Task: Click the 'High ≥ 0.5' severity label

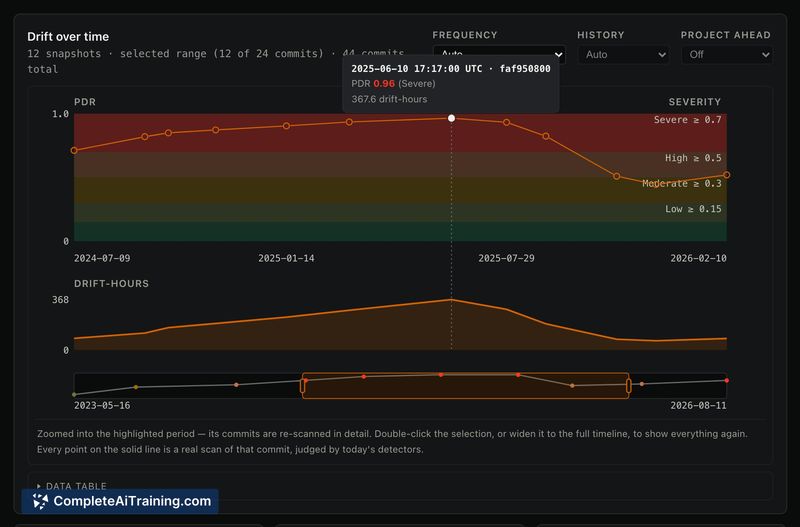Action: (x=693, y=158)
